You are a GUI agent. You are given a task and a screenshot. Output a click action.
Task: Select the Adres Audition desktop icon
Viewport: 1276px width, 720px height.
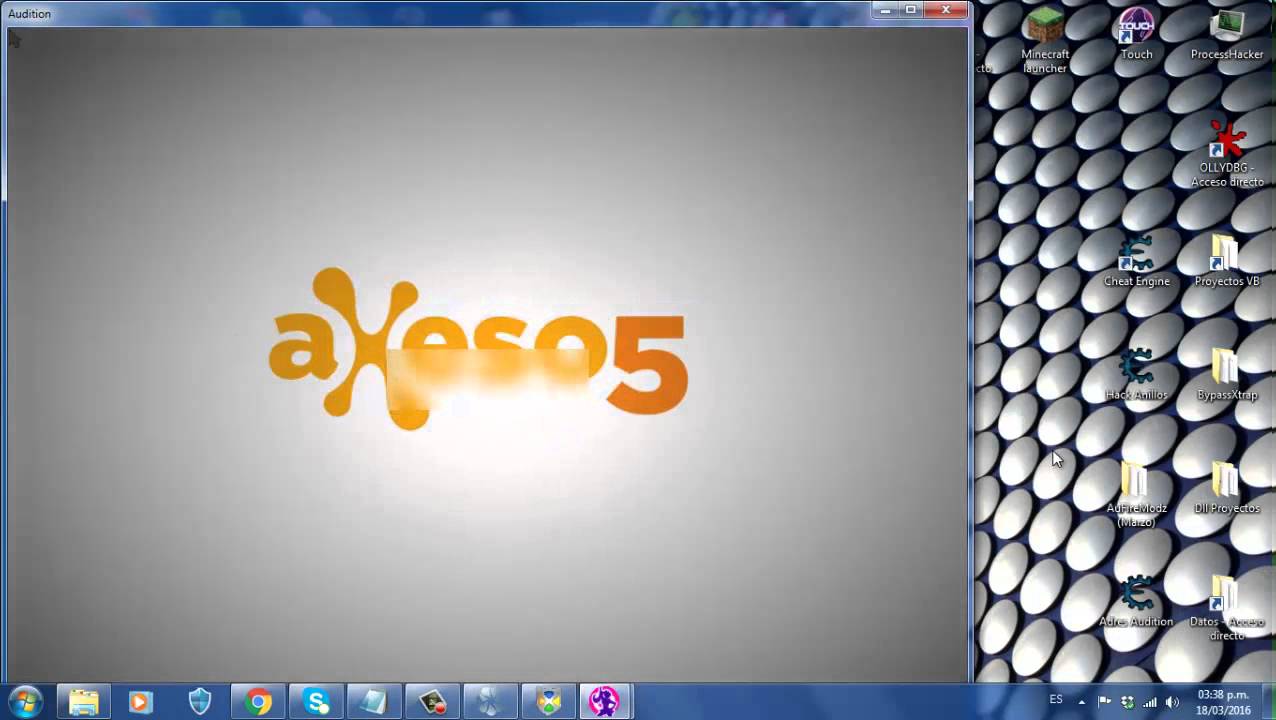(x=1136, y=602)
